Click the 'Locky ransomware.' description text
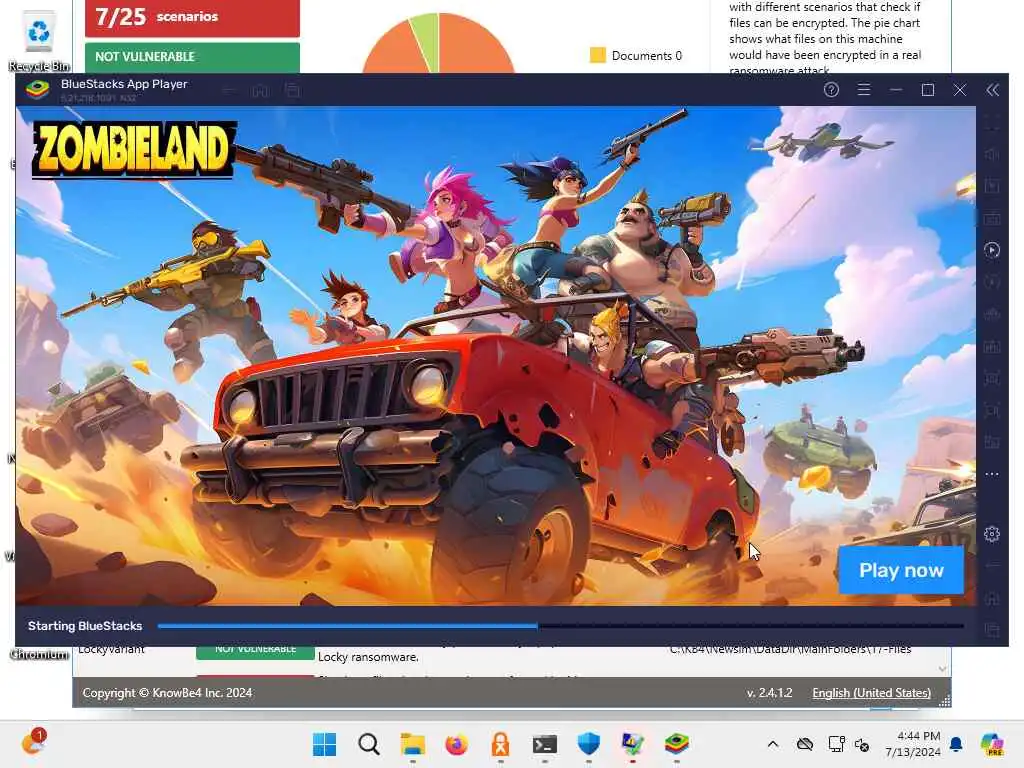1024x768 pixels. click(x=368, y=657)
